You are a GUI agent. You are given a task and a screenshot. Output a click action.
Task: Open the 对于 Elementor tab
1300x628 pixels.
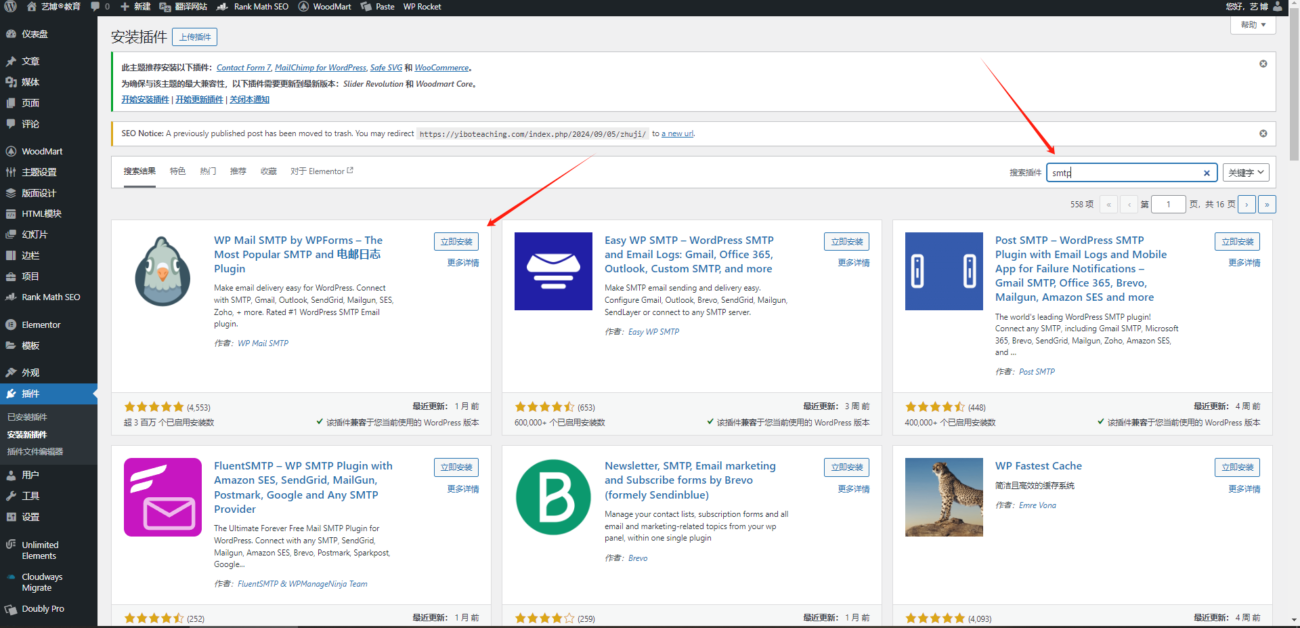pos(322,171)
